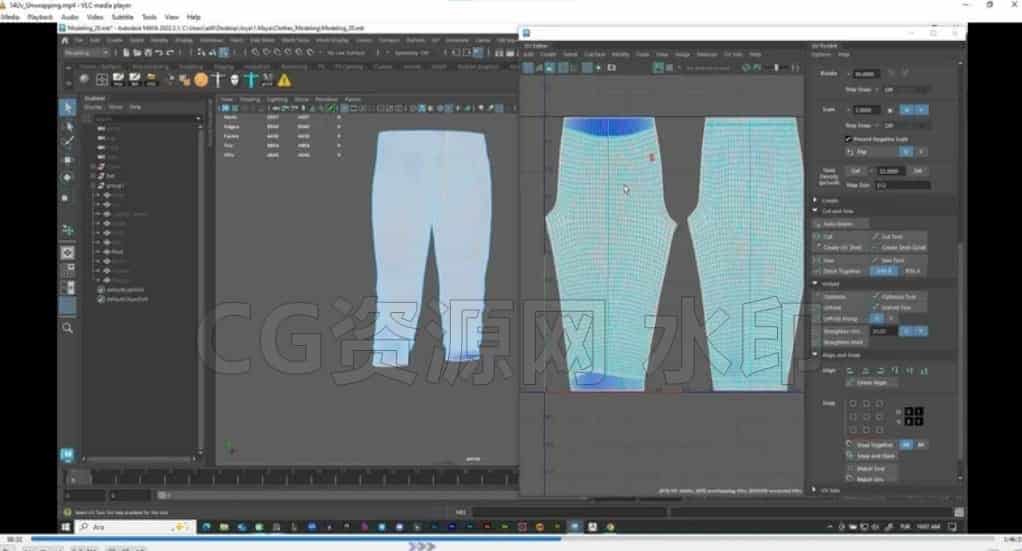Toggle the B>A Stitch Together option
Screen dimensions: 1022x551
pyautogui.click(x=912, y=271)
